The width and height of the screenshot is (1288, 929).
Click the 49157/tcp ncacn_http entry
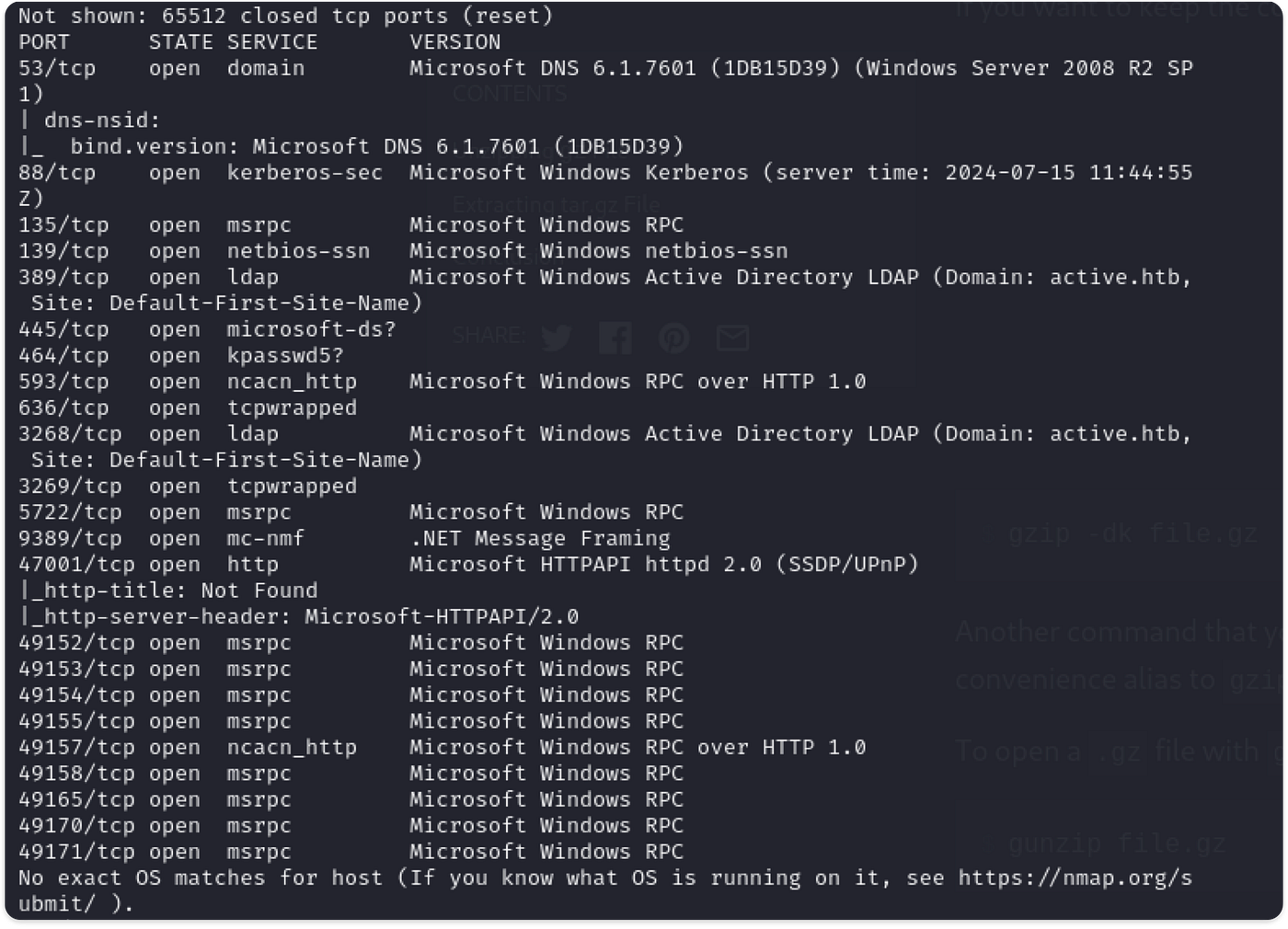tap(442, 747)
